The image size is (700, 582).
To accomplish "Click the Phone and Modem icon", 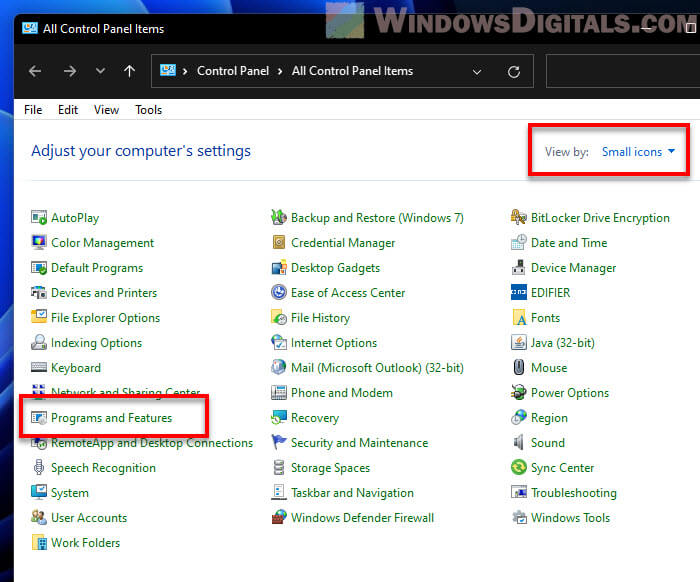I will point(279,393).
